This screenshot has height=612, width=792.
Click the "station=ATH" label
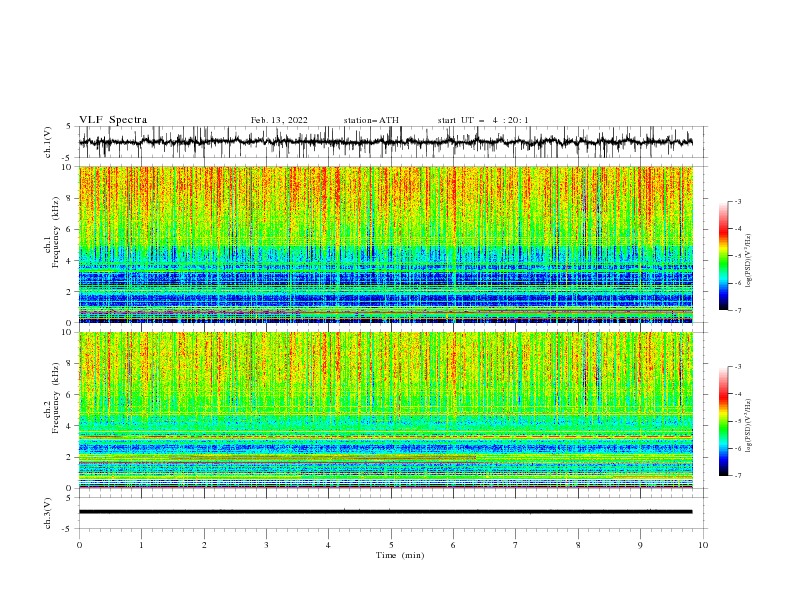371,120
